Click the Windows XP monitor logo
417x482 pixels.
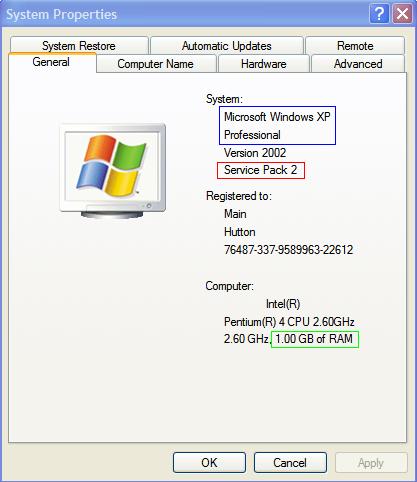click(113, 171)
